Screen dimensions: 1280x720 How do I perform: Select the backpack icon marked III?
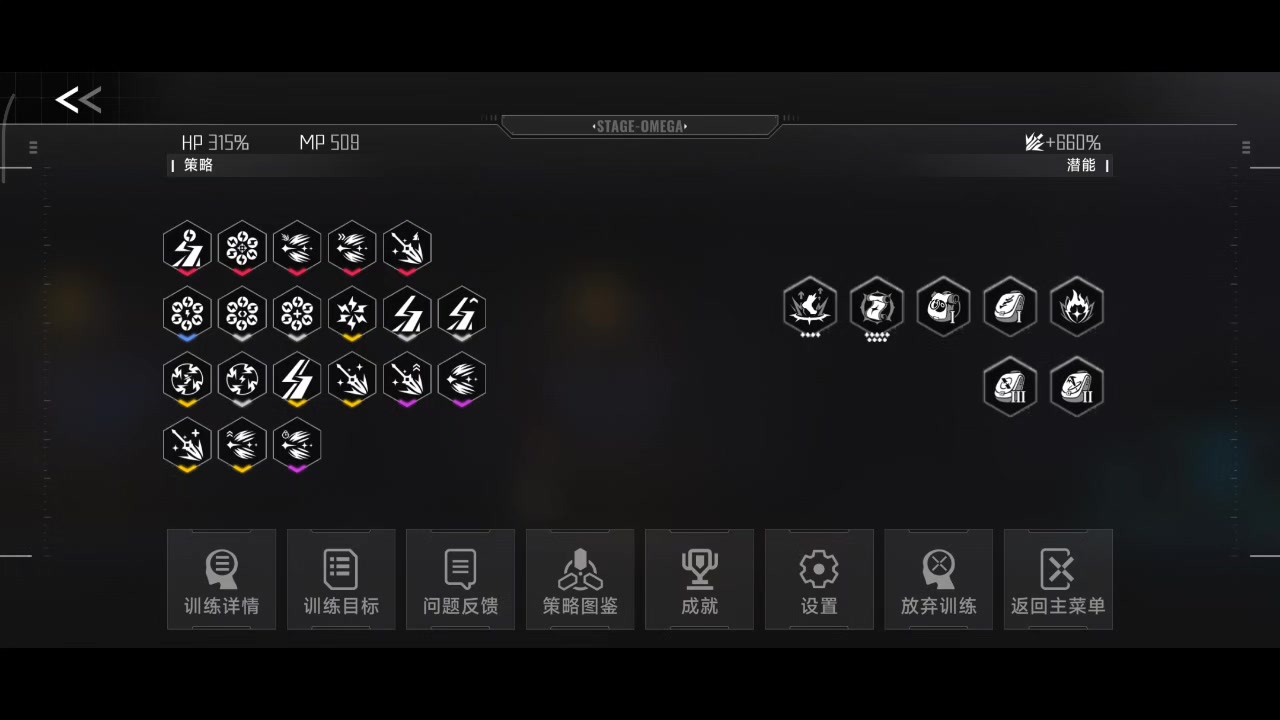(1010, 386)
